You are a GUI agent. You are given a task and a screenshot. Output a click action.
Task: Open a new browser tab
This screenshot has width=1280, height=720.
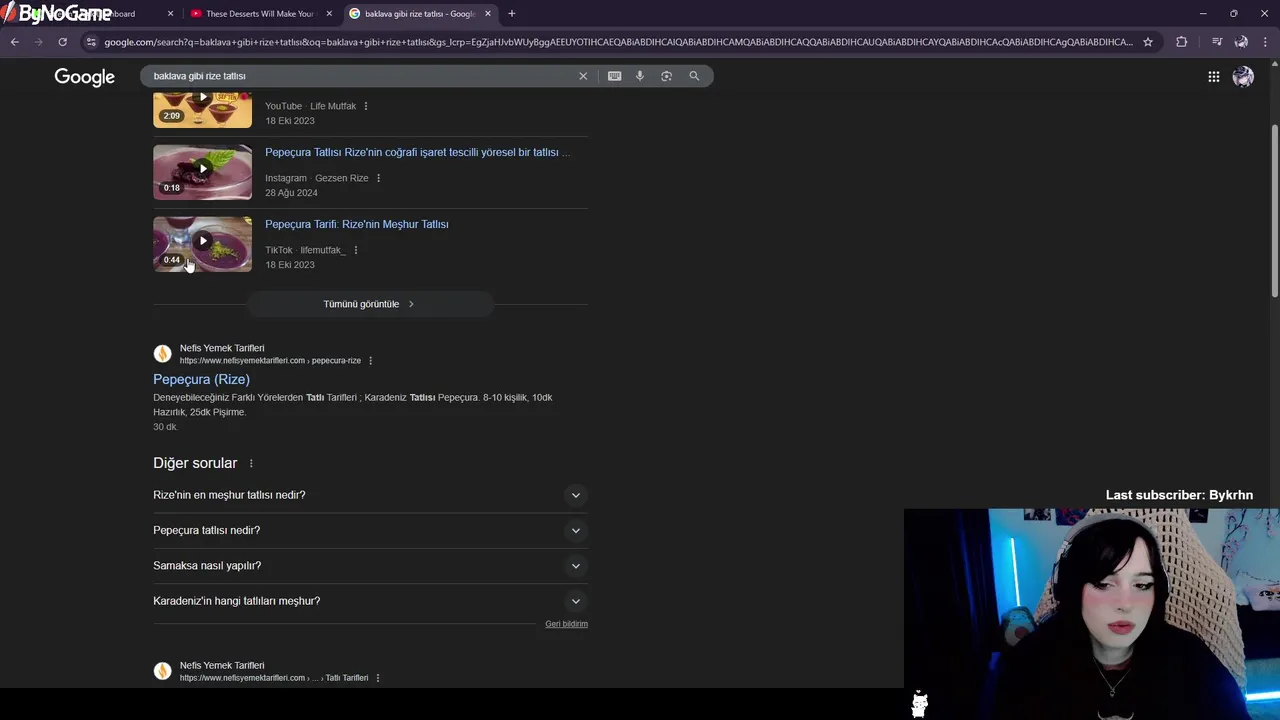[x=512, y=13]
